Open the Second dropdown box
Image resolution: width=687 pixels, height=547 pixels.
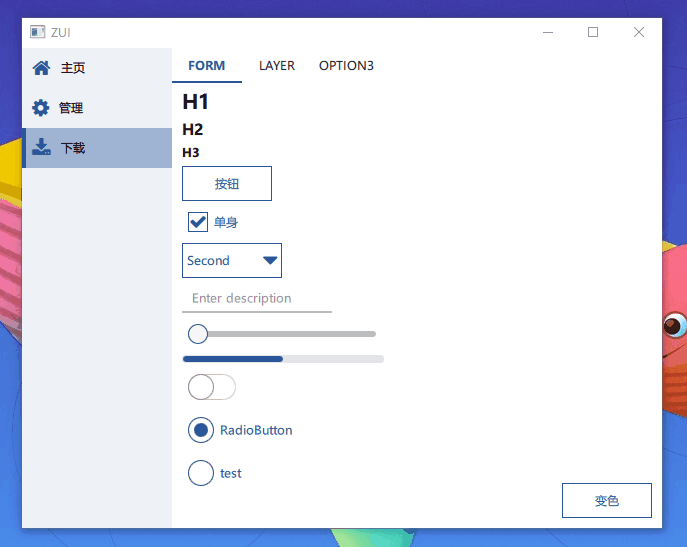coord(232,260)
